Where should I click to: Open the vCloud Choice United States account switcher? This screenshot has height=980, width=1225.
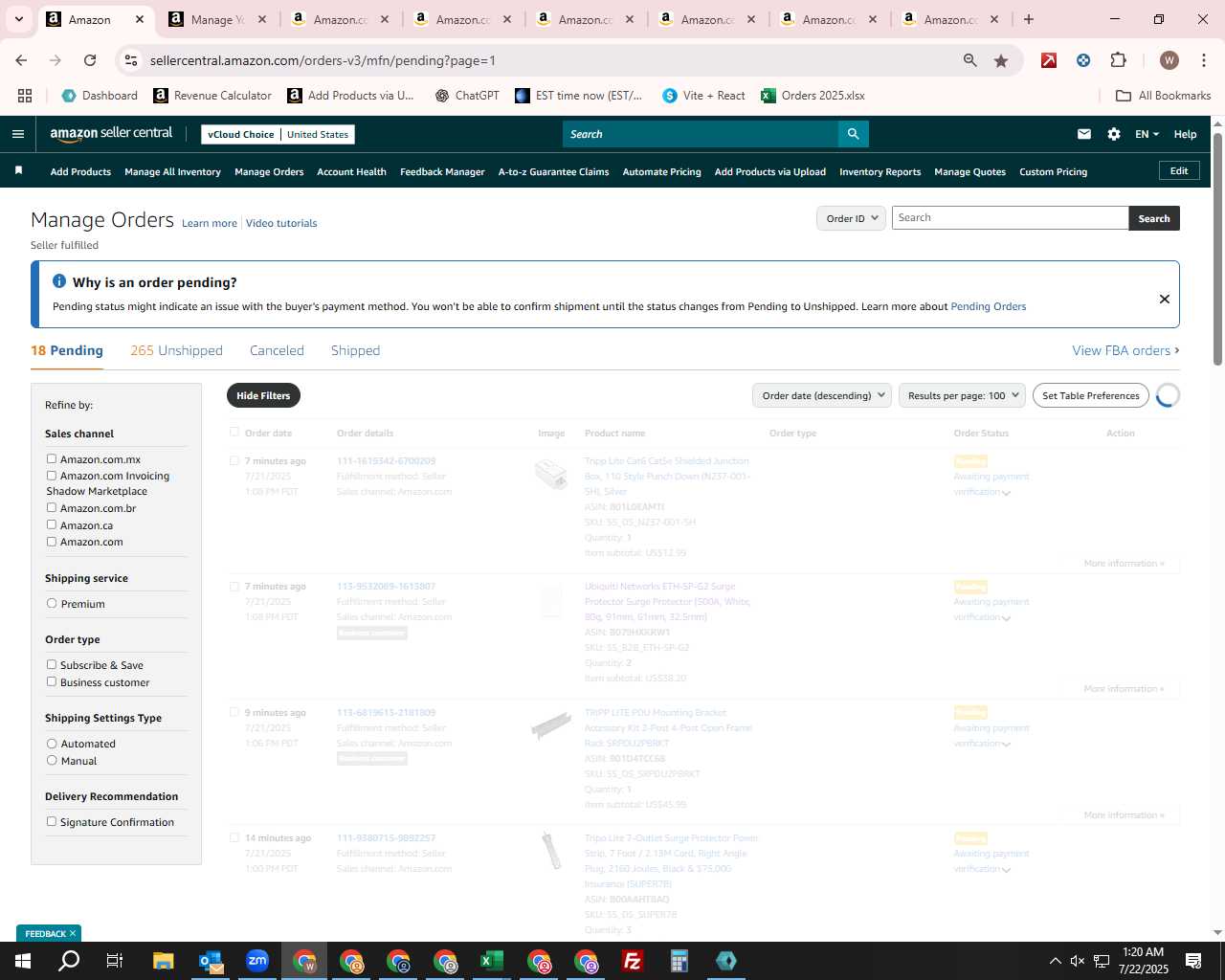(x=278, y=134)
